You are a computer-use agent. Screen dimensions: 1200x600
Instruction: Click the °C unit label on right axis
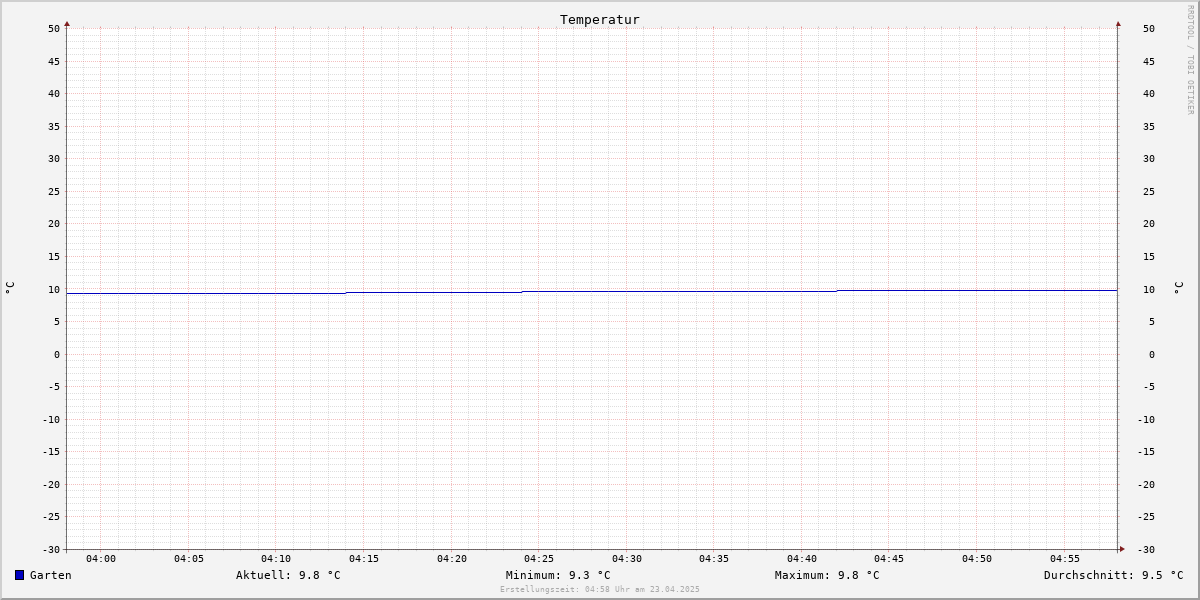click(x=1178, y=288)
